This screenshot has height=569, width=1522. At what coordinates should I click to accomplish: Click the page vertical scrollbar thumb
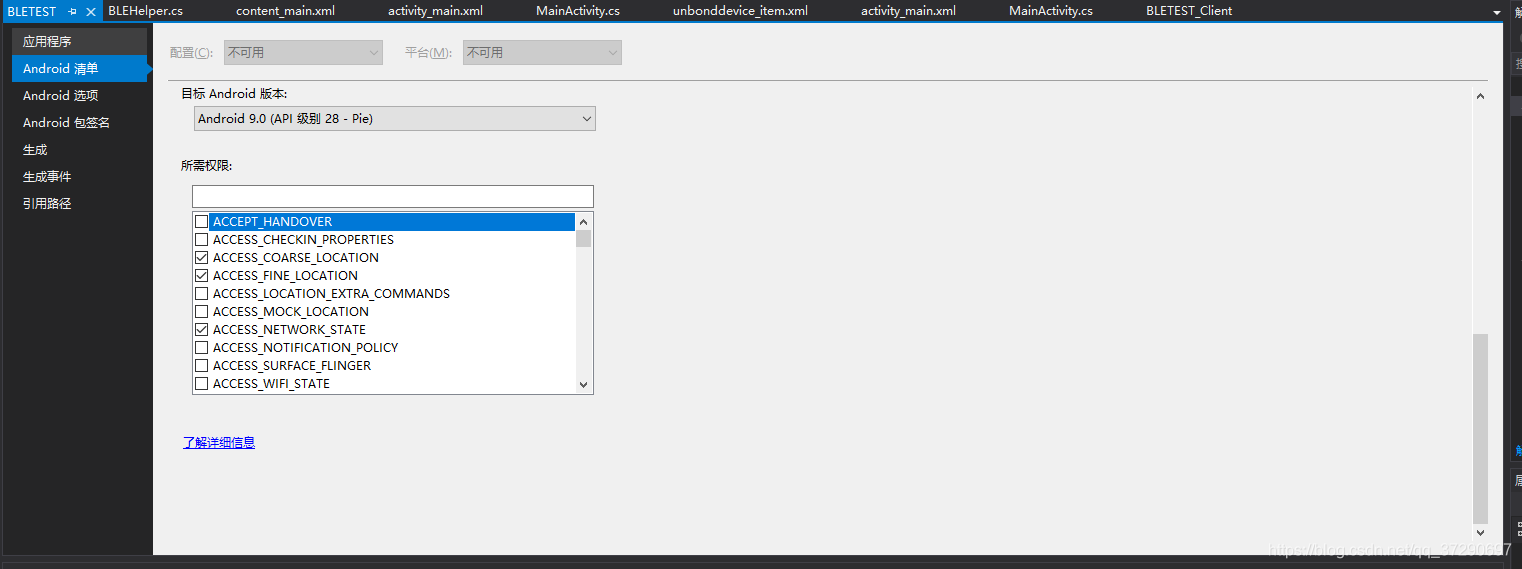[1480, 428]
